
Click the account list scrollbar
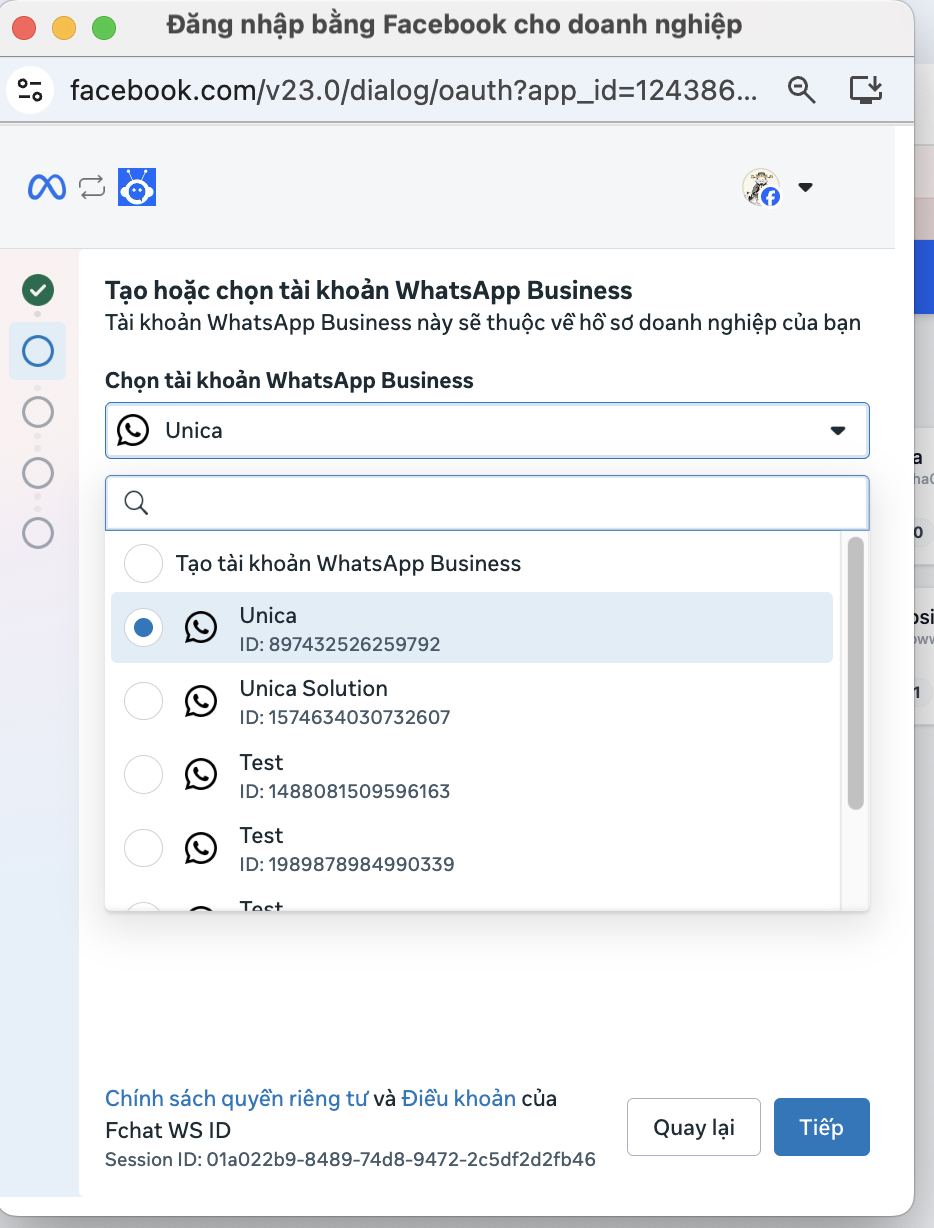click(855, 673)
